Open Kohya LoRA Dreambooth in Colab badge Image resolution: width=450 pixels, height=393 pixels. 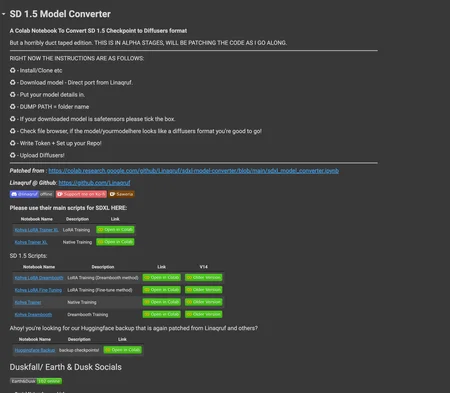(x=162, y=278)
